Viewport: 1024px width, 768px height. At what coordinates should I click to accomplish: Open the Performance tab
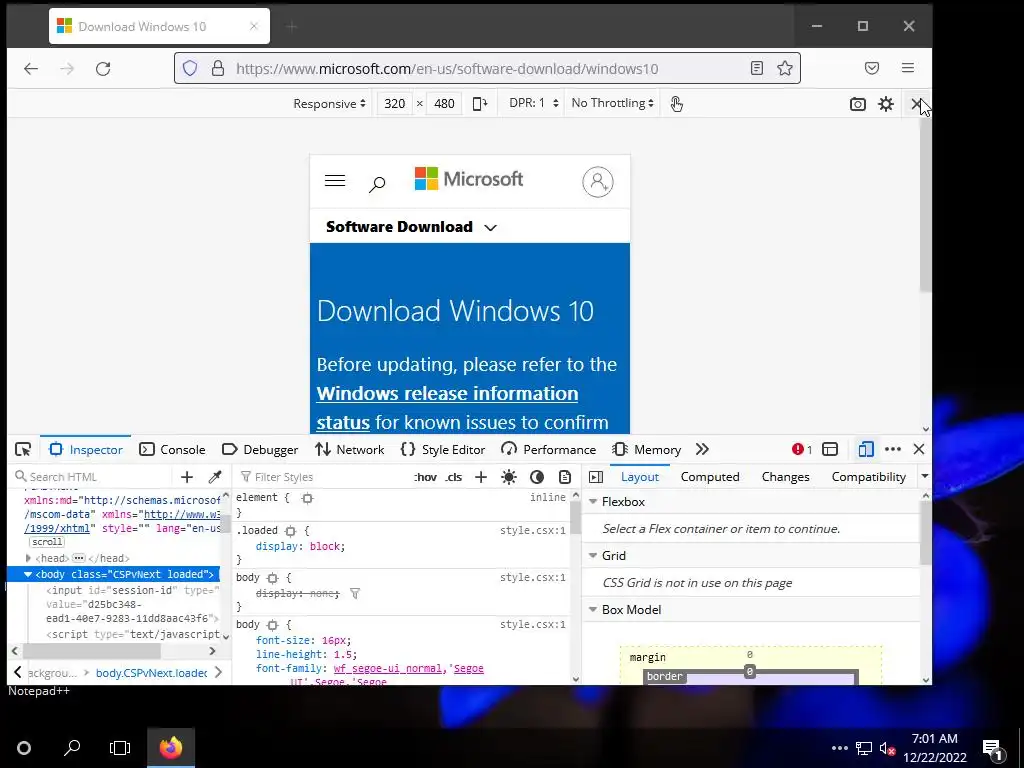coord(549,449)
